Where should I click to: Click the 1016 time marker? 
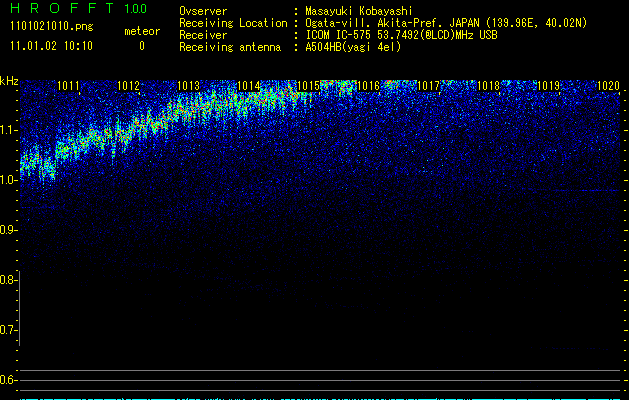[x=368, y=85]
